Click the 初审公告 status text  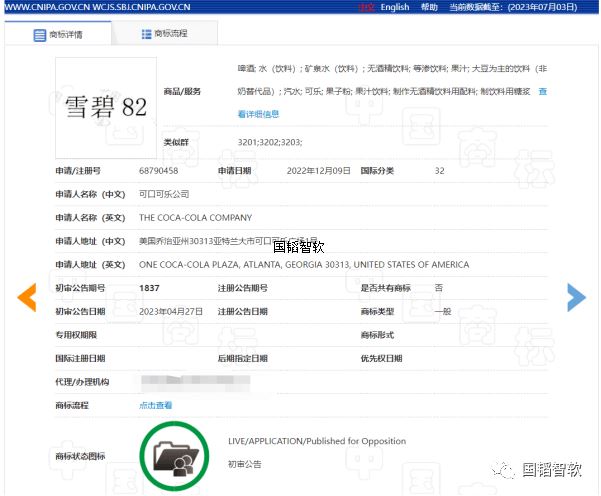(245, 464)
